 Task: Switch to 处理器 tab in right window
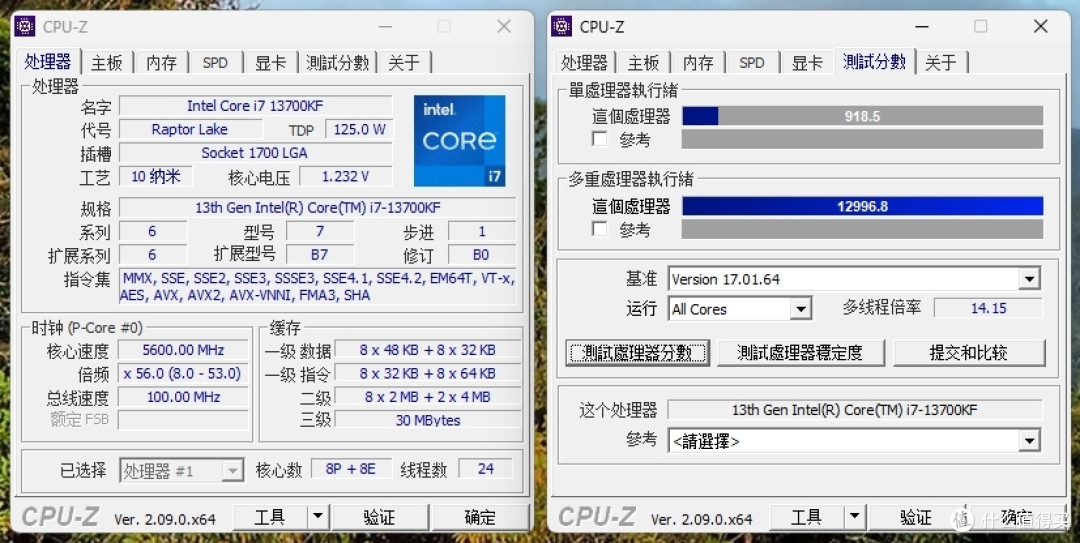coord(584,63)
